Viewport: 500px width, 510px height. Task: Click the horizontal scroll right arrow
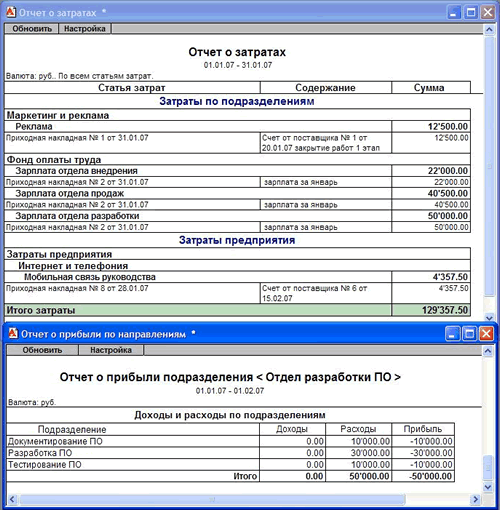(x=476, y=499)
